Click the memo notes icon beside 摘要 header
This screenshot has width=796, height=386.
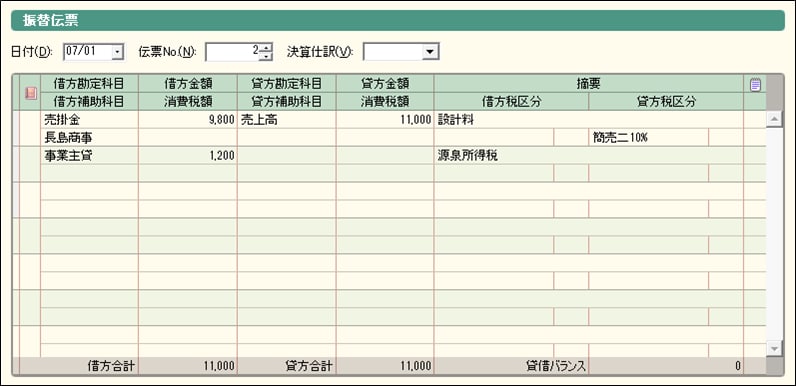pos(755,85)
